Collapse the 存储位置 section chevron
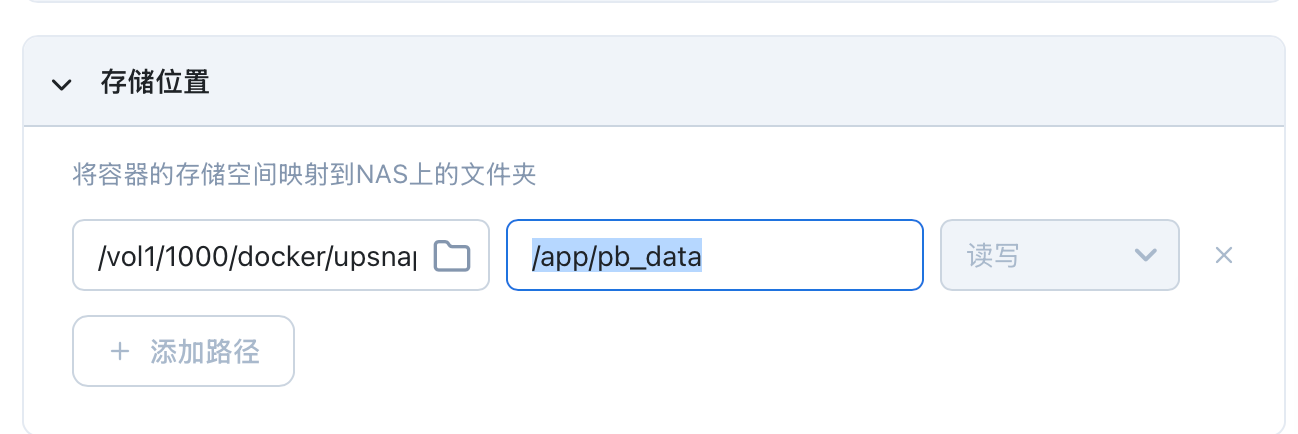The height and width of the screenshot is (434, 1298). (62, 84)
